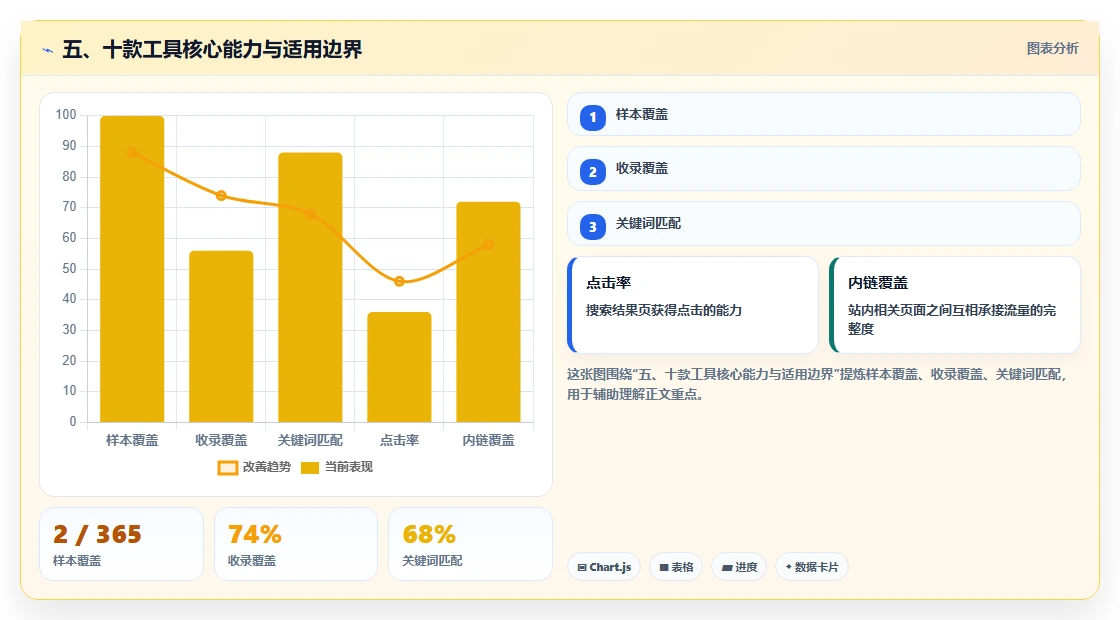Image resolution: width=1120 pixels, height=620 pixels.
Task: Select the 收录覆盖 list item
Action: click(824, 169)
